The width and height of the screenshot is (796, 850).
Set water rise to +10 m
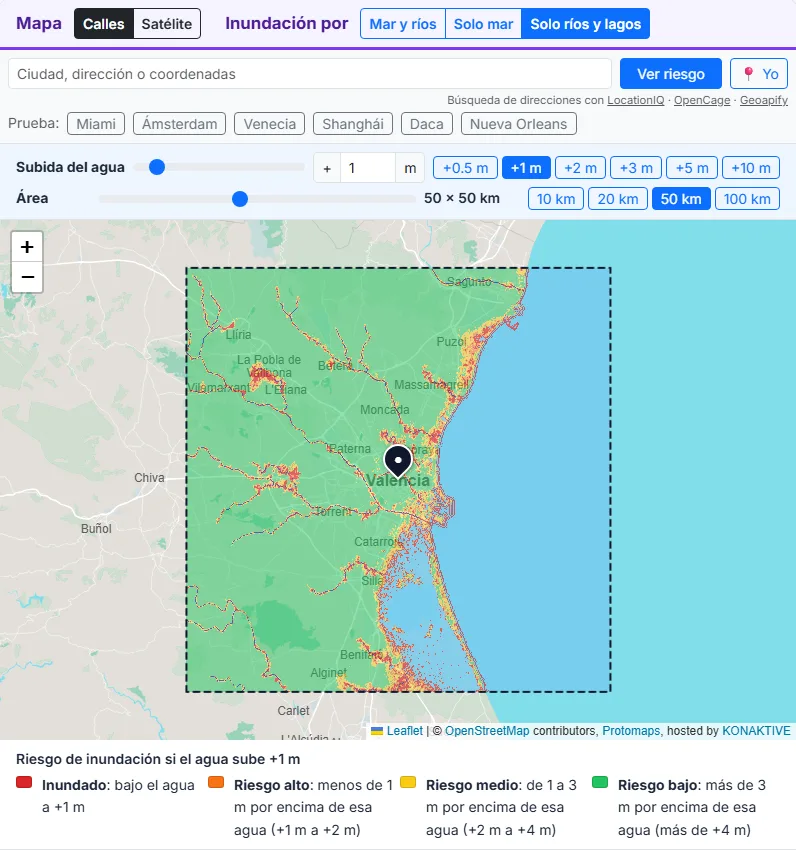(751, 168)
